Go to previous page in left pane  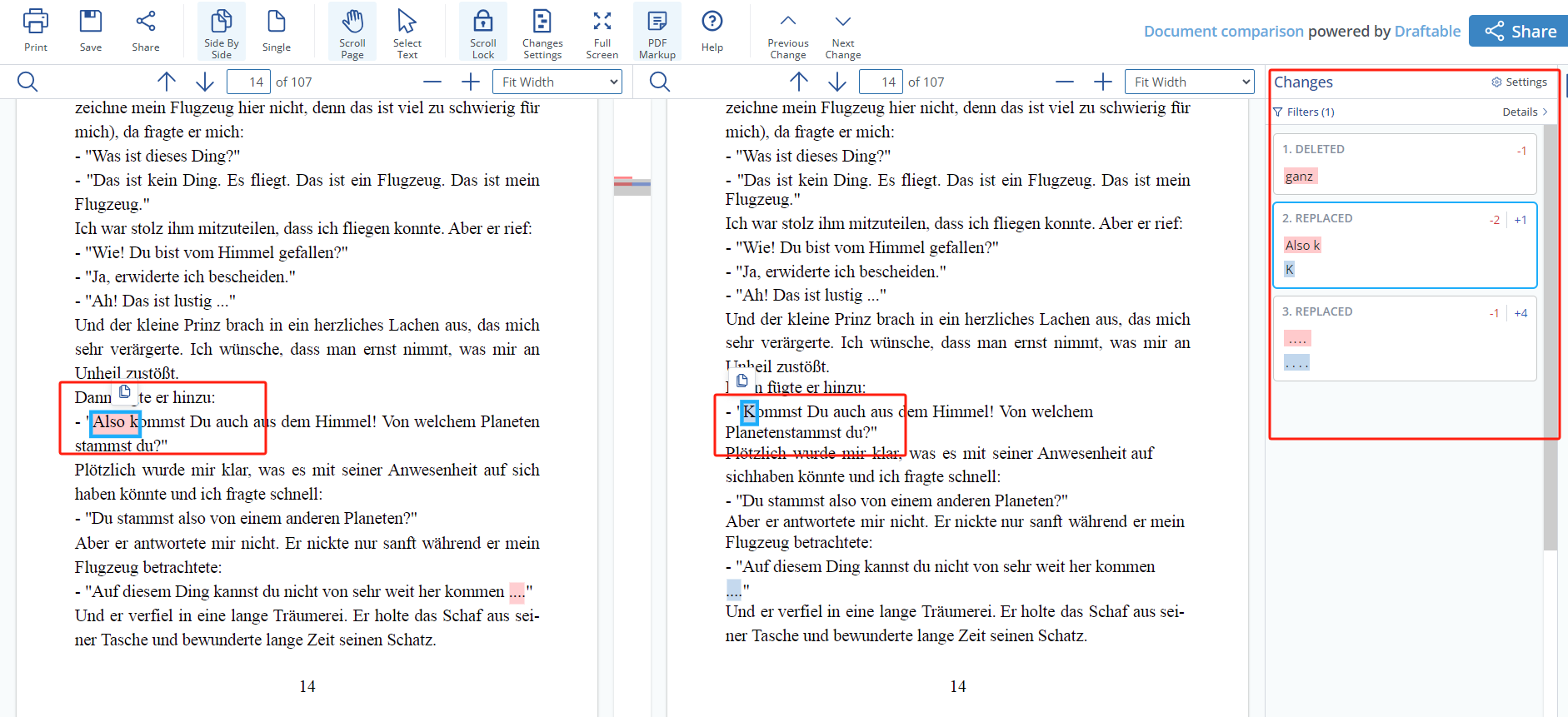pyautogui.click(x=167, y=82)
